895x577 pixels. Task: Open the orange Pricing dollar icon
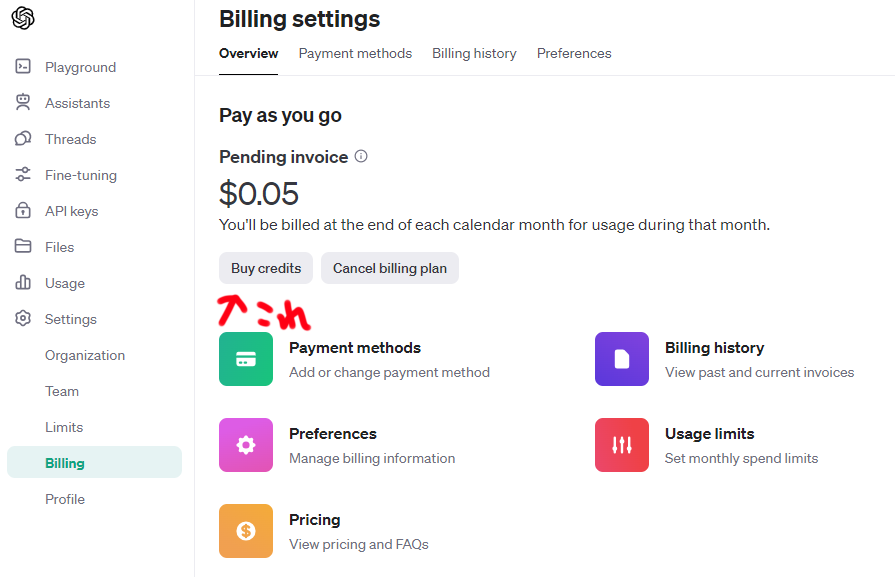[x=246, y=531]
